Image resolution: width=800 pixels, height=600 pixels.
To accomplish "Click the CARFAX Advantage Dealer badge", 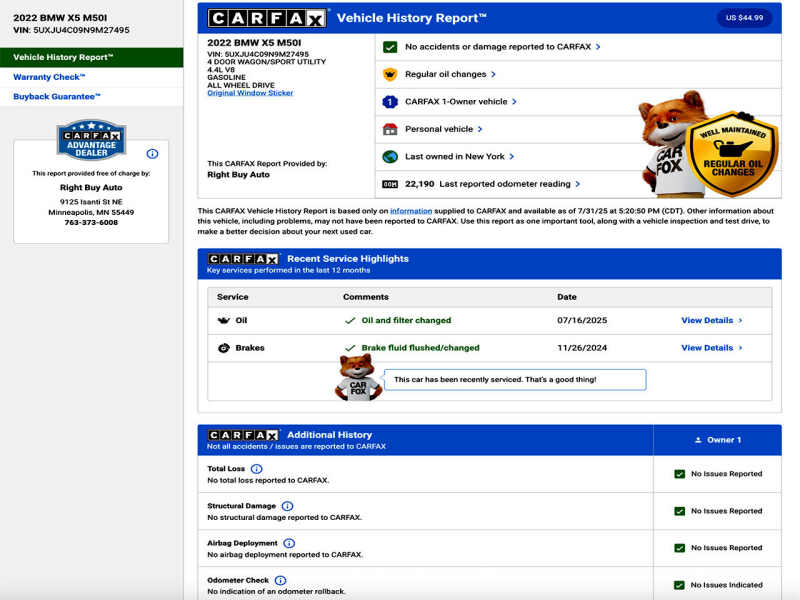I will coord(91,139).
